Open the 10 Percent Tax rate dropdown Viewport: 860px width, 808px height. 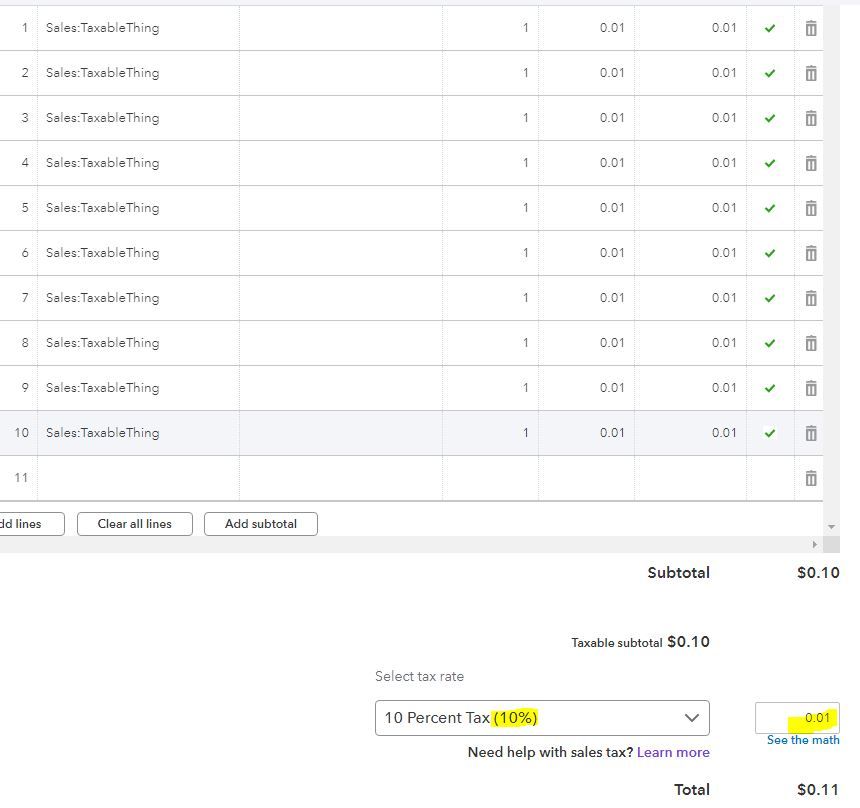pos(542,717)
